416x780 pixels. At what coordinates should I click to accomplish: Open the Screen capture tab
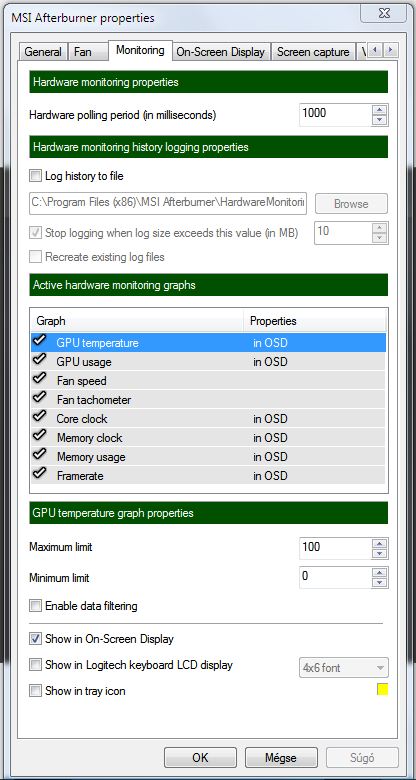(313, 52)
